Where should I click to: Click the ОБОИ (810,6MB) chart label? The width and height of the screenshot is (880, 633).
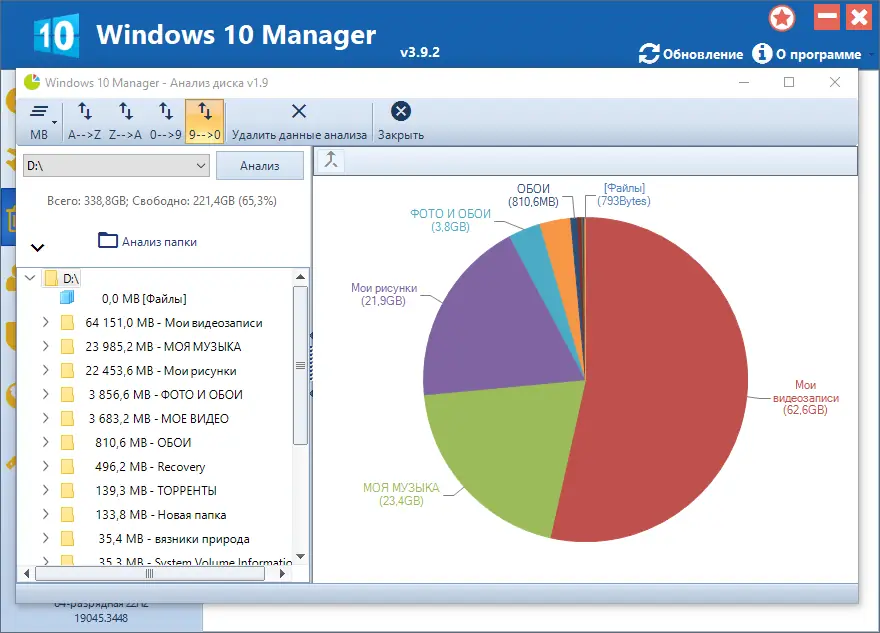(x=533, y=195)
